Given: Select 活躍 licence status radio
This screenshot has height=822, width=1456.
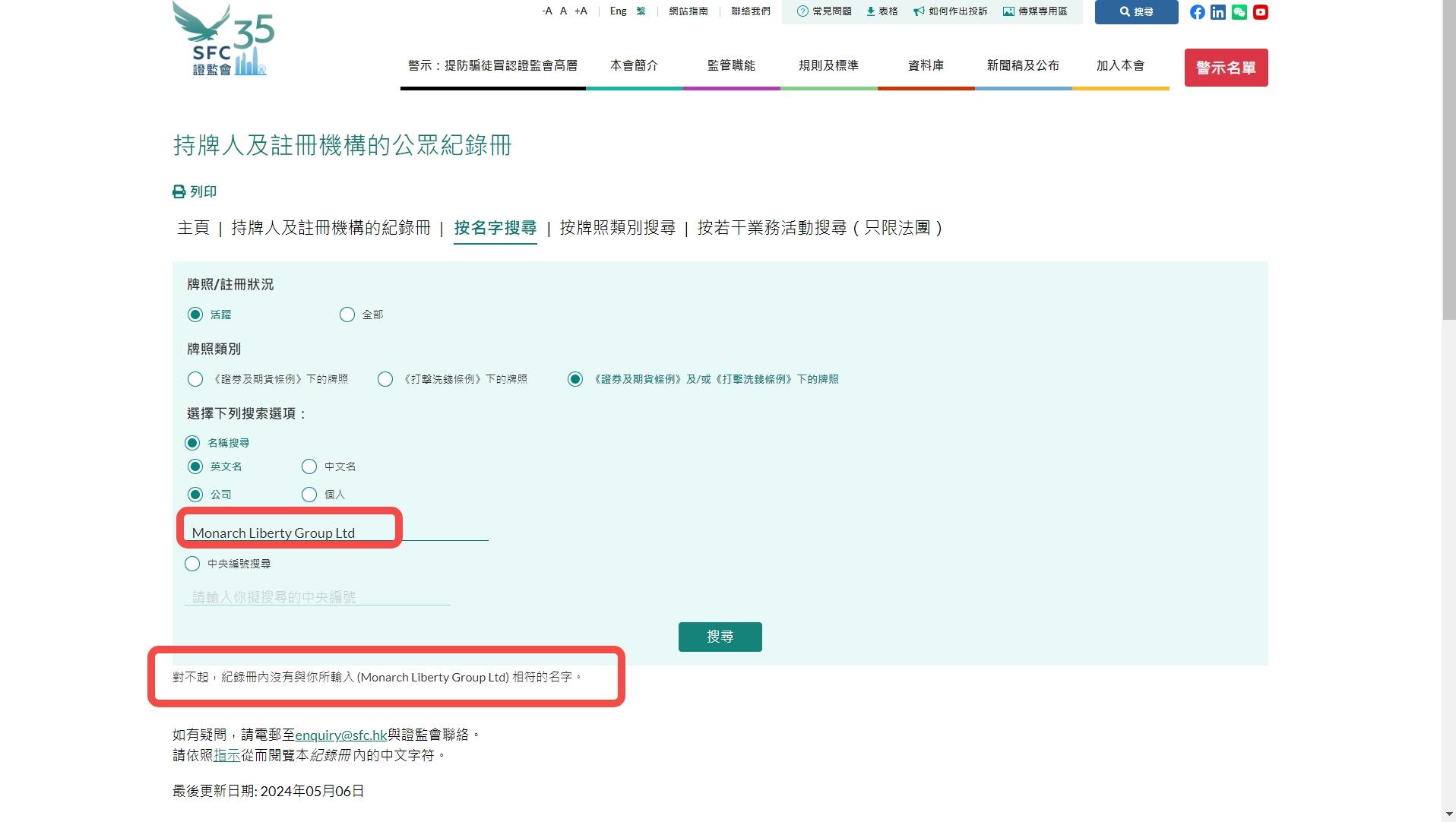Looking at the screenshot, I should [195, 315].
